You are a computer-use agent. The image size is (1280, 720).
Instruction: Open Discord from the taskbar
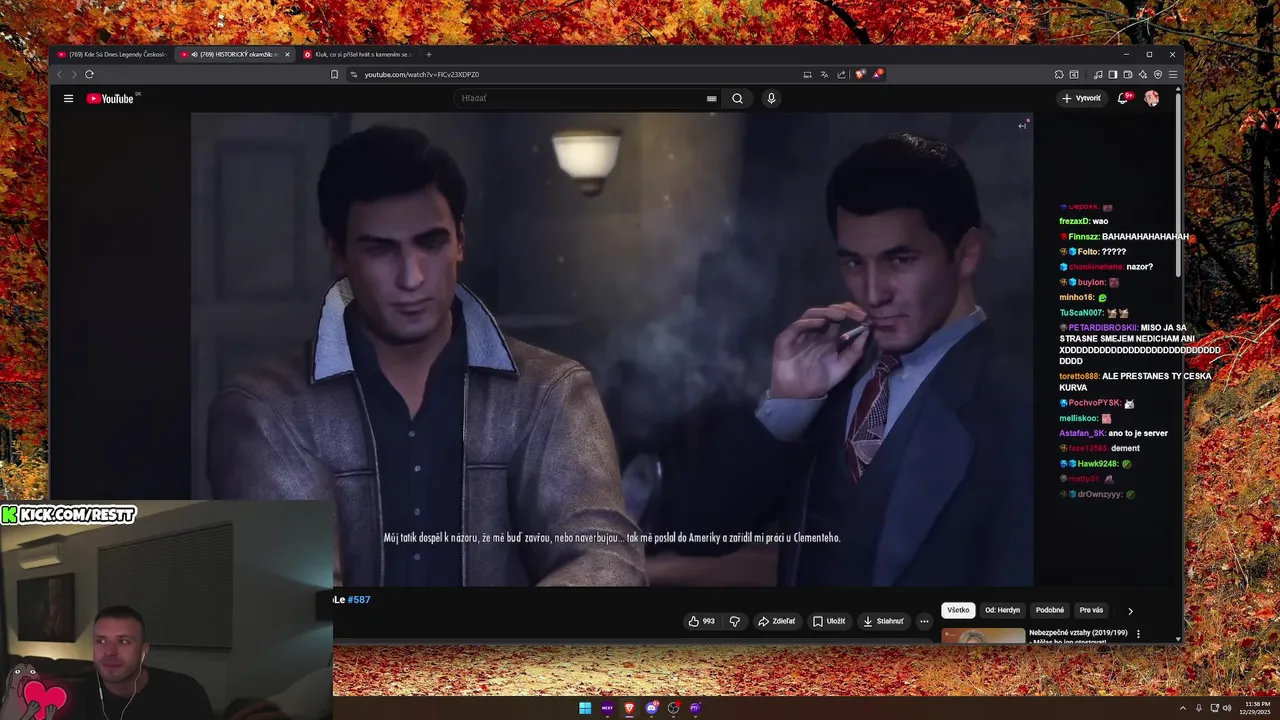[652, 708]
